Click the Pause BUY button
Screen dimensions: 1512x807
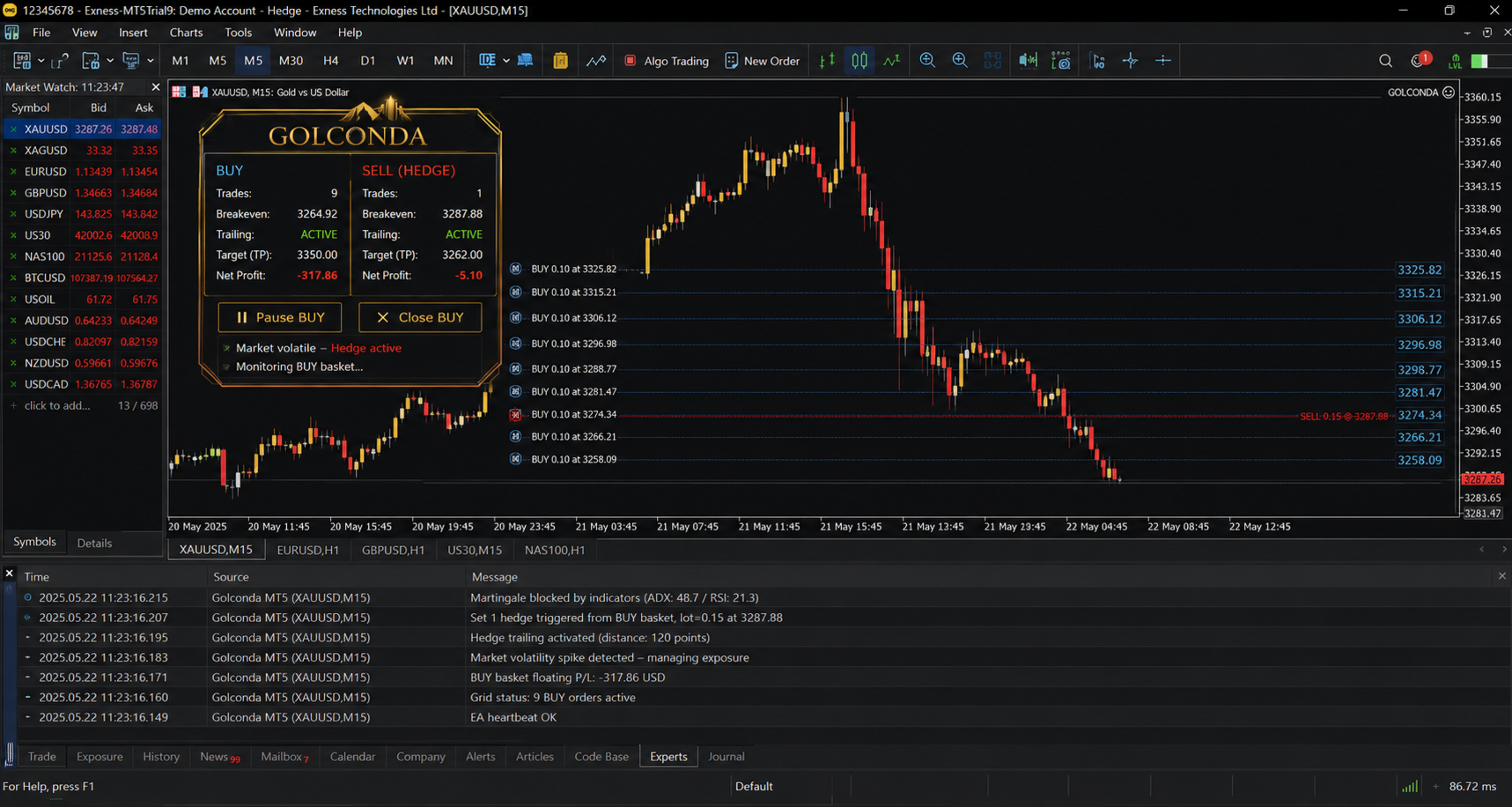click(x=279, y=317)
